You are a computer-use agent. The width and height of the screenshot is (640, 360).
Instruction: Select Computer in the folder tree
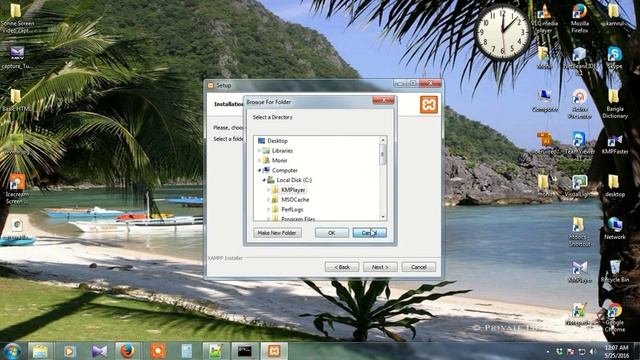coord(284,170)
